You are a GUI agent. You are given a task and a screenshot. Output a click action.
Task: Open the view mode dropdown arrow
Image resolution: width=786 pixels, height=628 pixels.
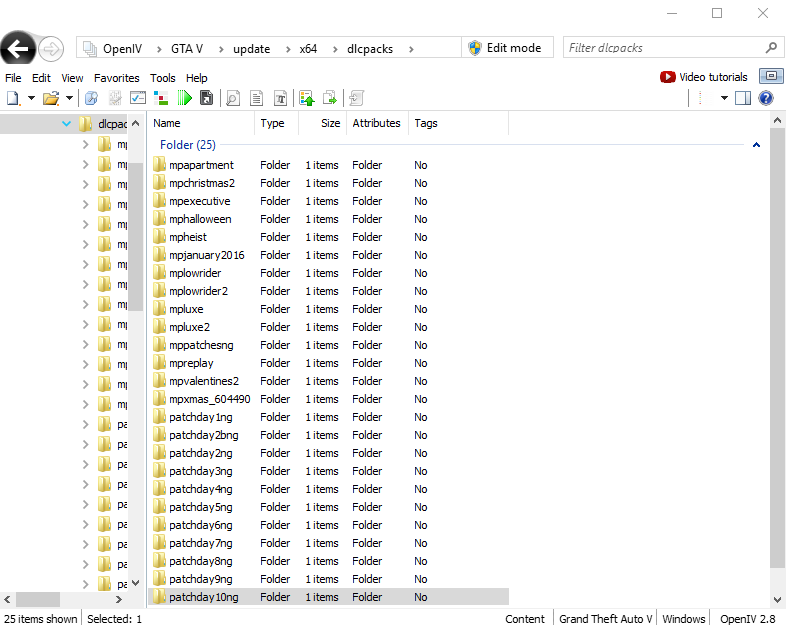[x=724, y=98]
